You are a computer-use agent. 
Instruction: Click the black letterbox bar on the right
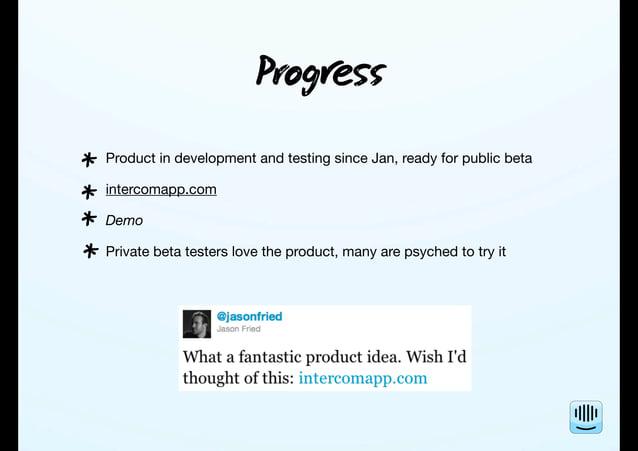click(x=629, y=226)
